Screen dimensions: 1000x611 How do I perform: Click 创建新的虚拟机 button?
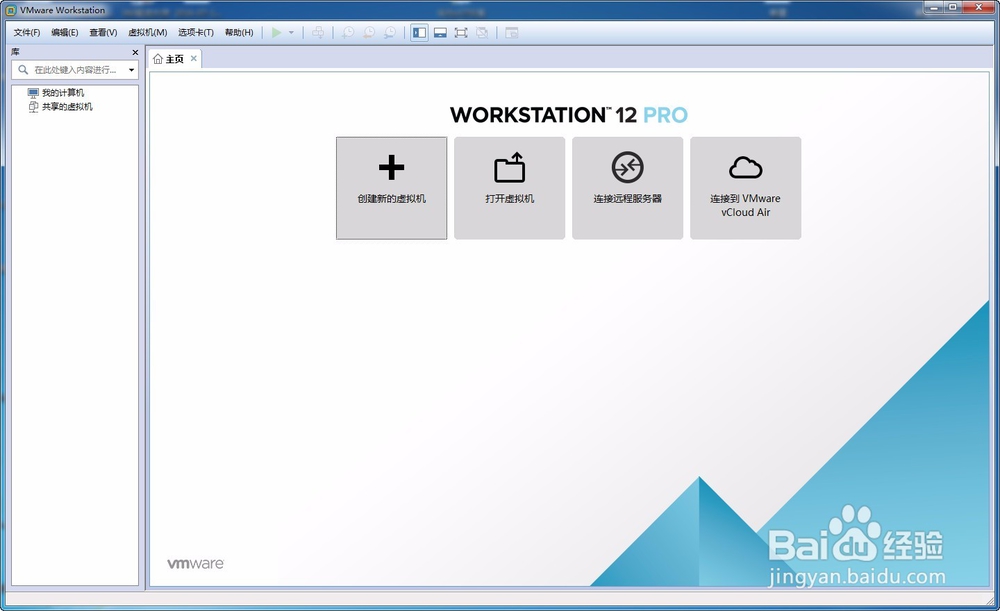[392, 188]
